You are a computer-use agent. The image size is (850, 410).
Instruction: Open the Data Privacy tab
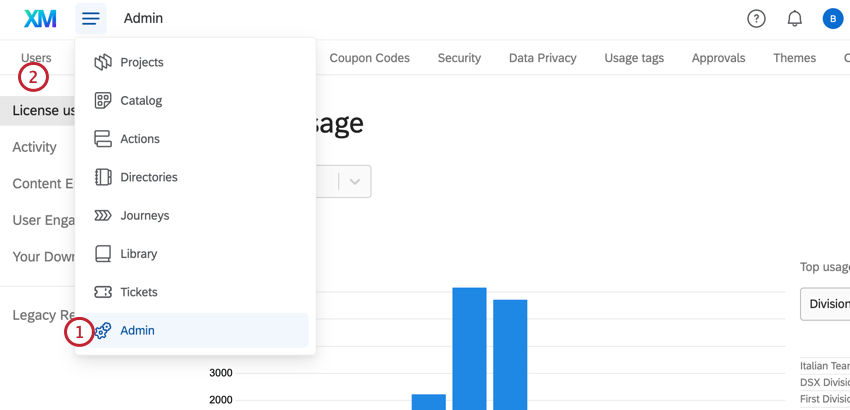pos(543,58)
